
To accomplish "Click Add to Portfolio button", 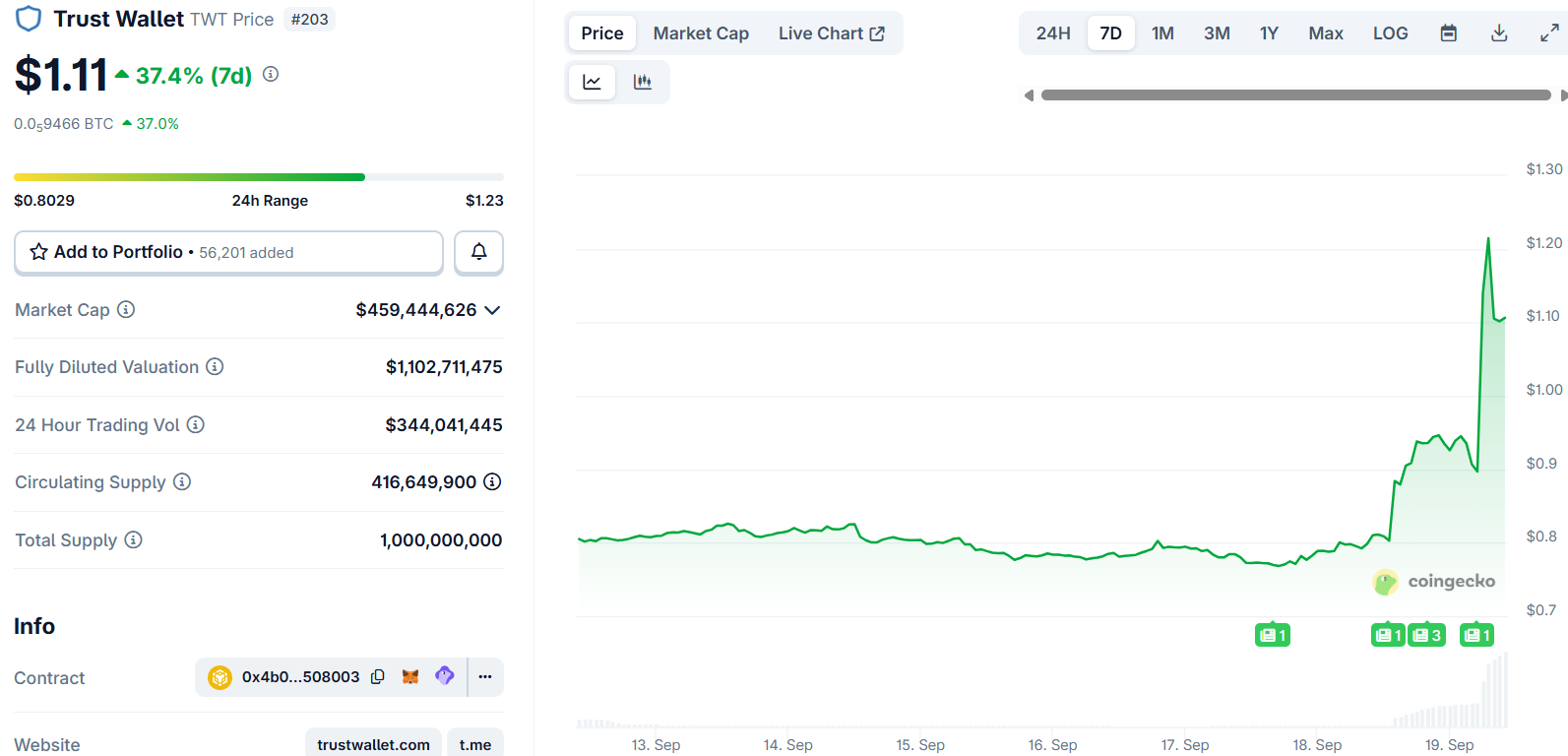I will (x=228, y=252).
